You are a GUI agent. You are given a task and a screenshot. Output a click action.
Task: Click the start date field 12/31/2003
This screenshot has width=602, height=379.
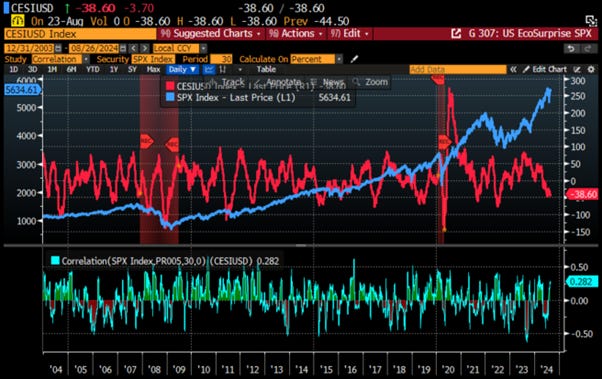(29, 48)
